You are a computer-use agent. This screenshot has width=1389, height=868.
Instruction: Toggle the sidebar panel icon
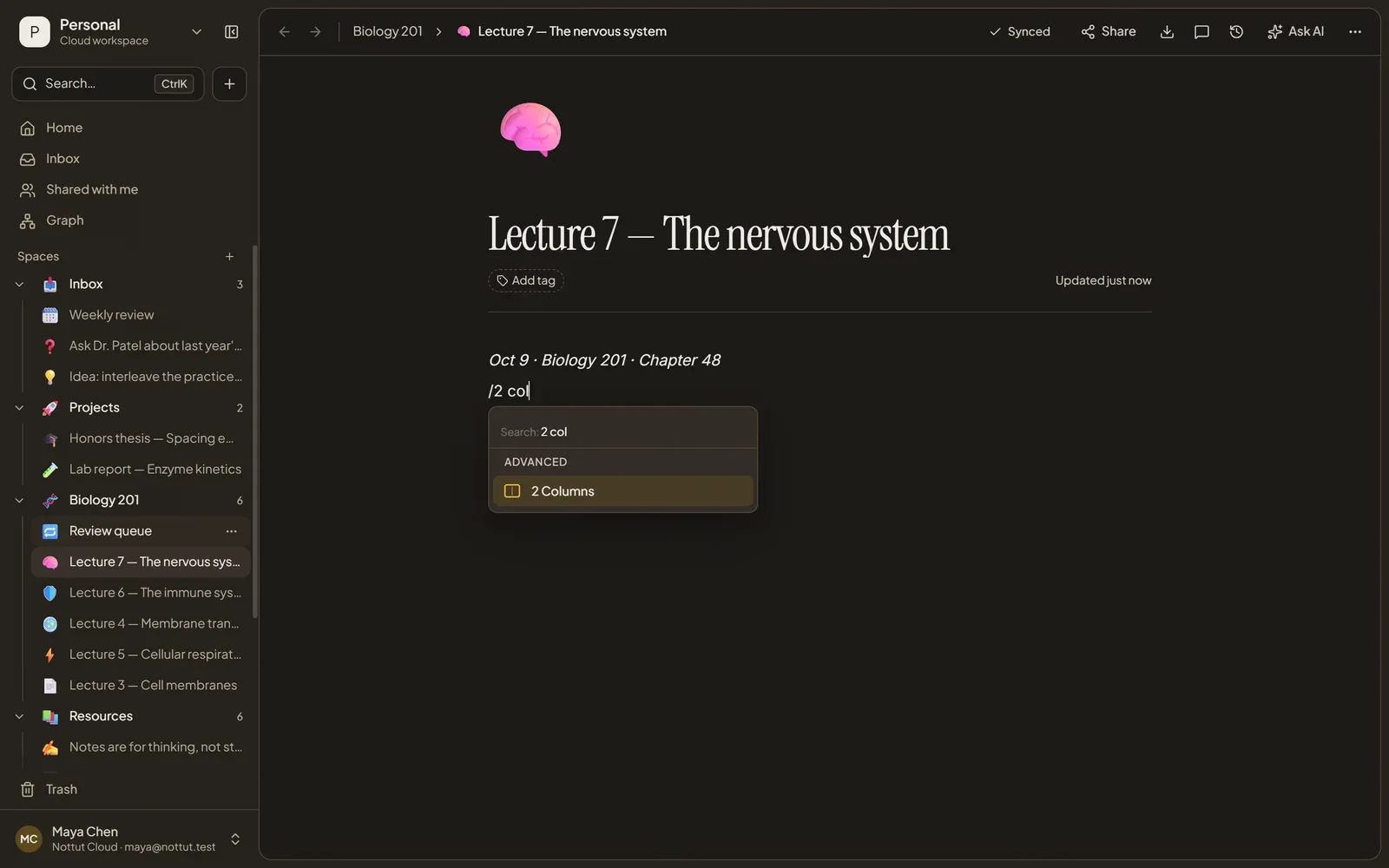point(232,32)
